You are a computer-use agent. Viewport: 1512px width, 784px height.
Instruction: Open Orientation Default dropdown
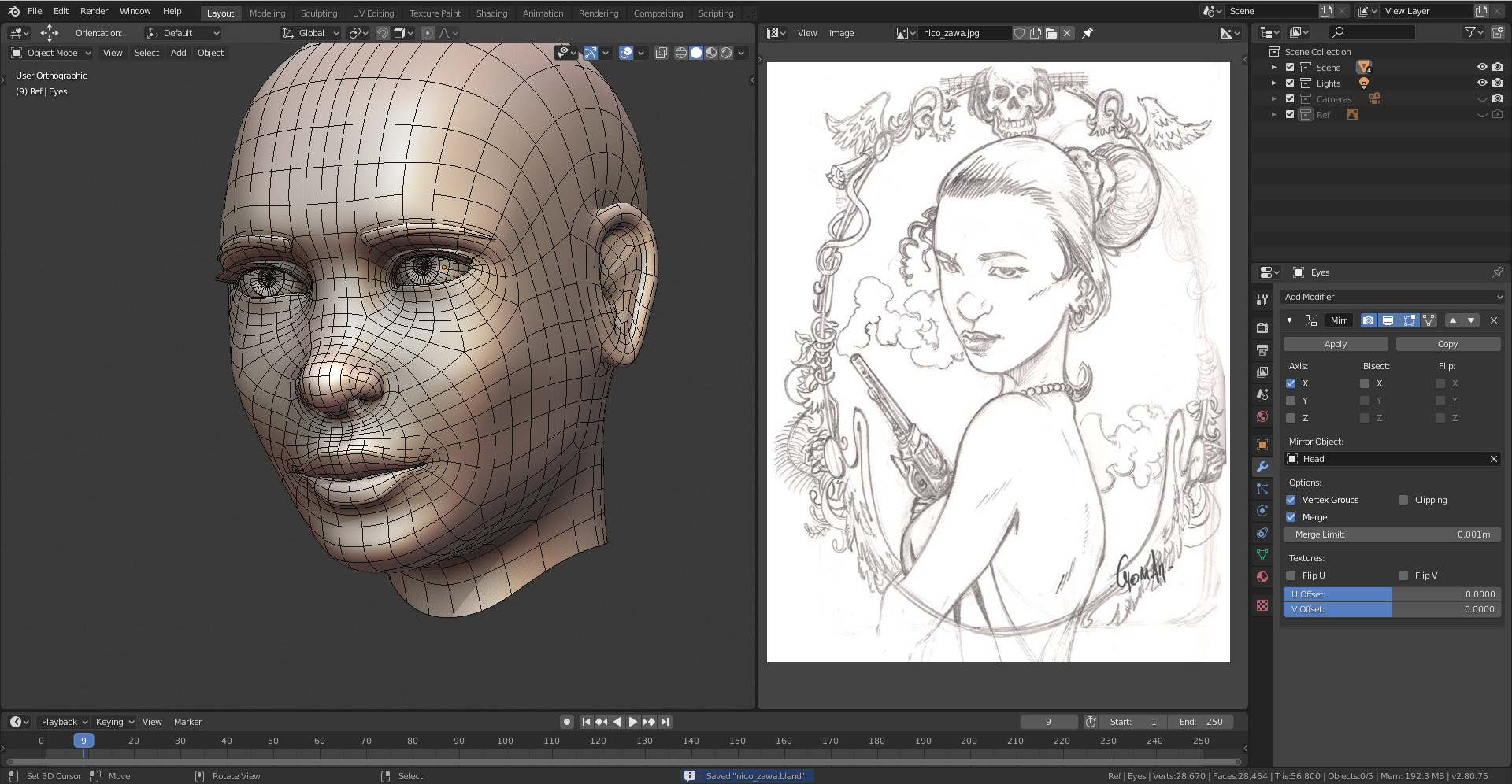(x=183, y=33)
